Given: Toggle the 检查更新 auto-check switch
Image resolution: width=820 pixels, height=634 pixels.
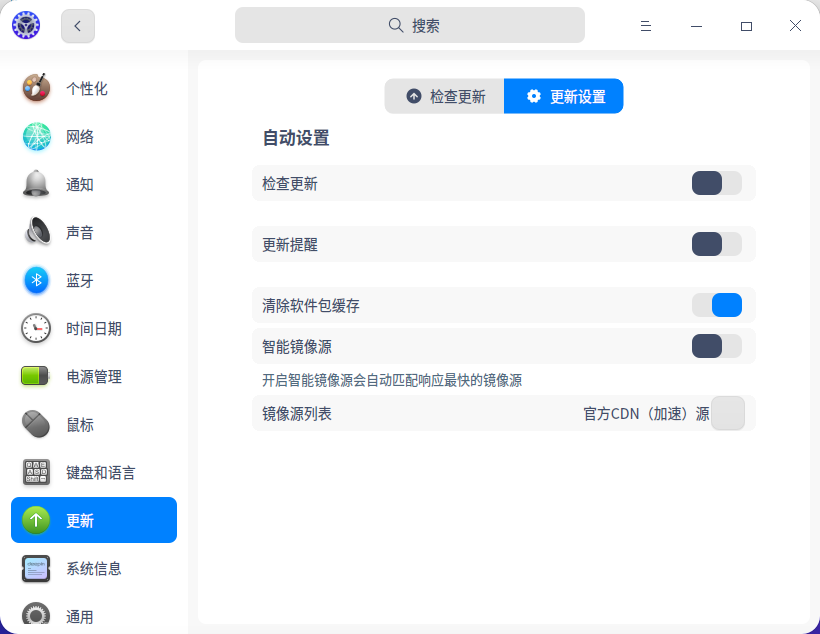Looking at the screenshot, I should (716, 183).
